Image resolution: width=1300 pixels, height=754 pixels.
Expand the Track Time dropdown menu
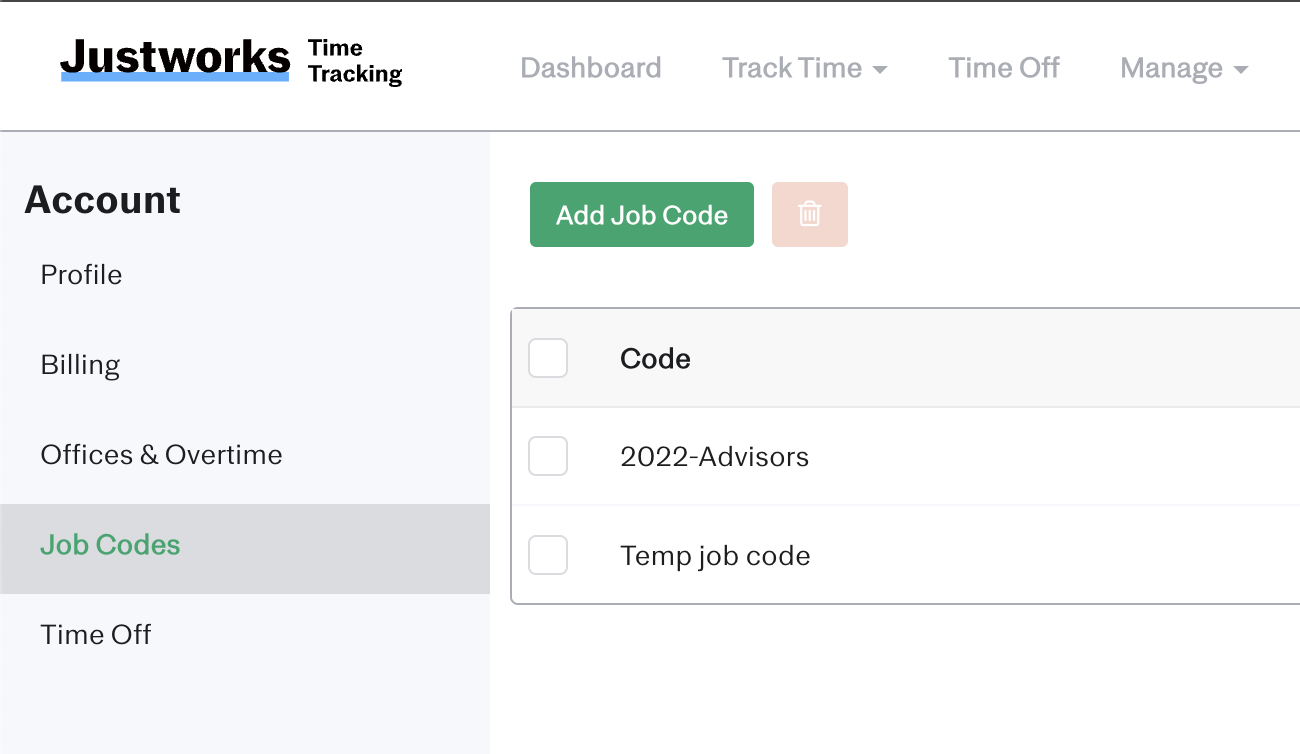coord(805,68)
